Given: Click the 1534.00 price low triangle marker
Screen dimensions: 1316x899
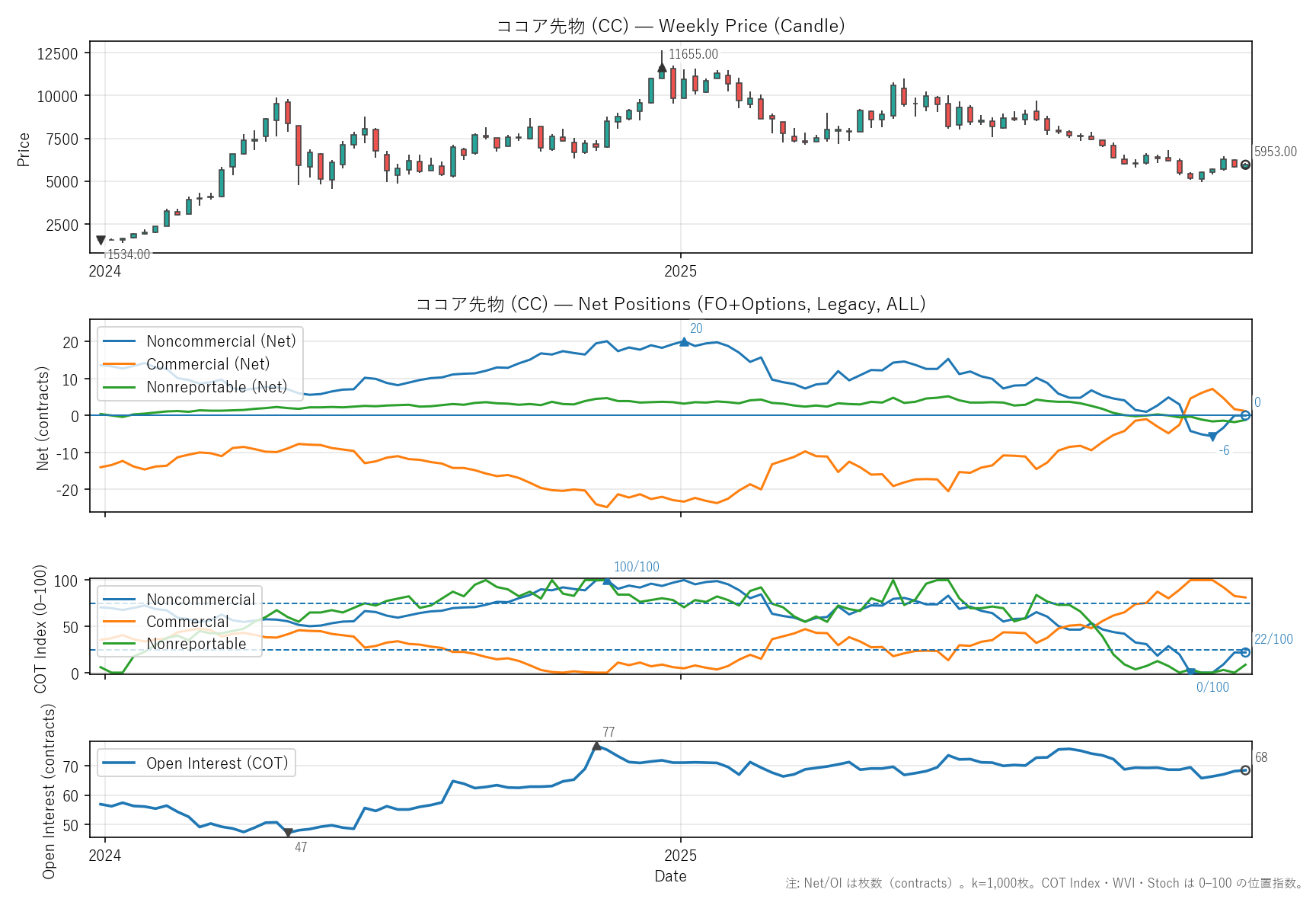Looking at the screenshot, I should coord(101,241).
